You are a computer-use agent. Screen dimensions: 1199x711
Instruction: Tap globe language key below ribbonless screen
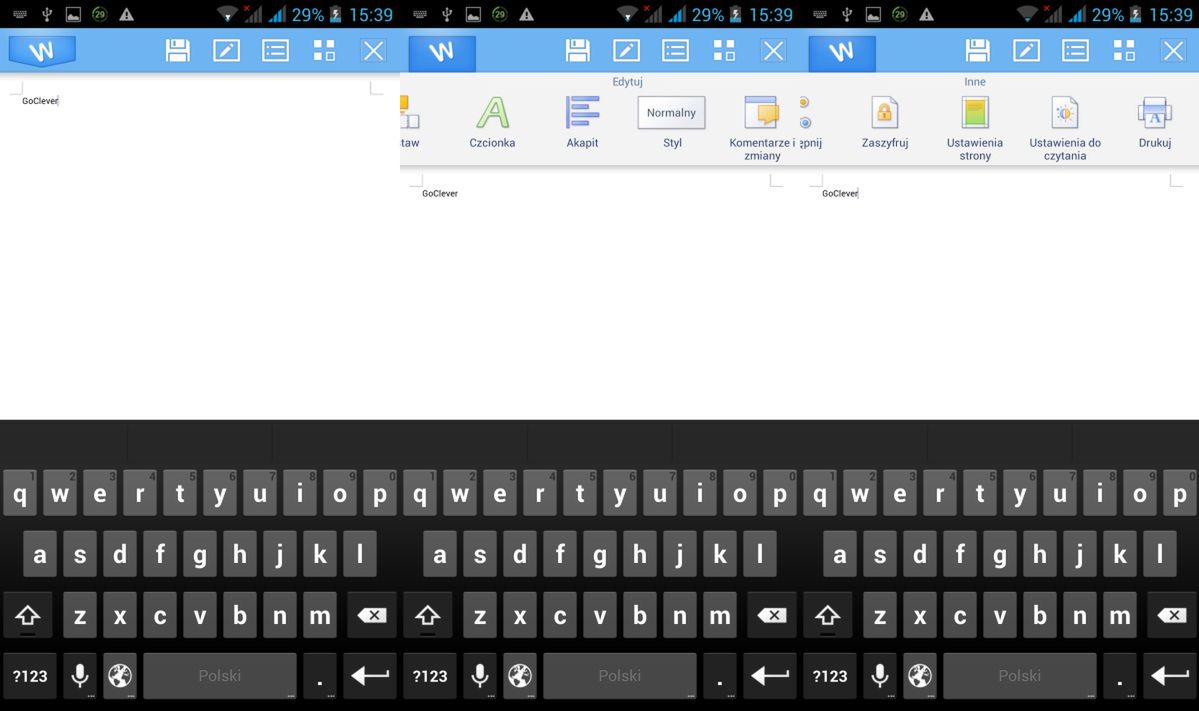(120, 676)
